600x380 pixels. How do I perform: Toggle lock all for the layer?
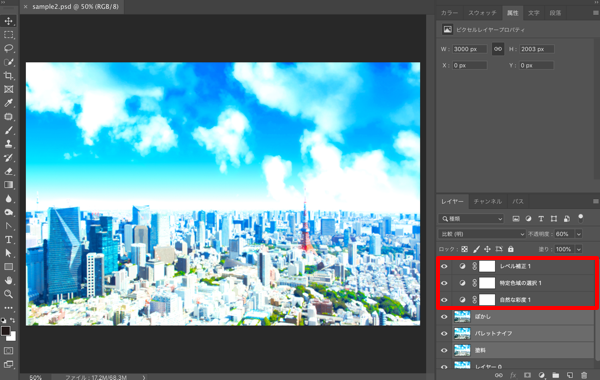click(x=510, y=250)
